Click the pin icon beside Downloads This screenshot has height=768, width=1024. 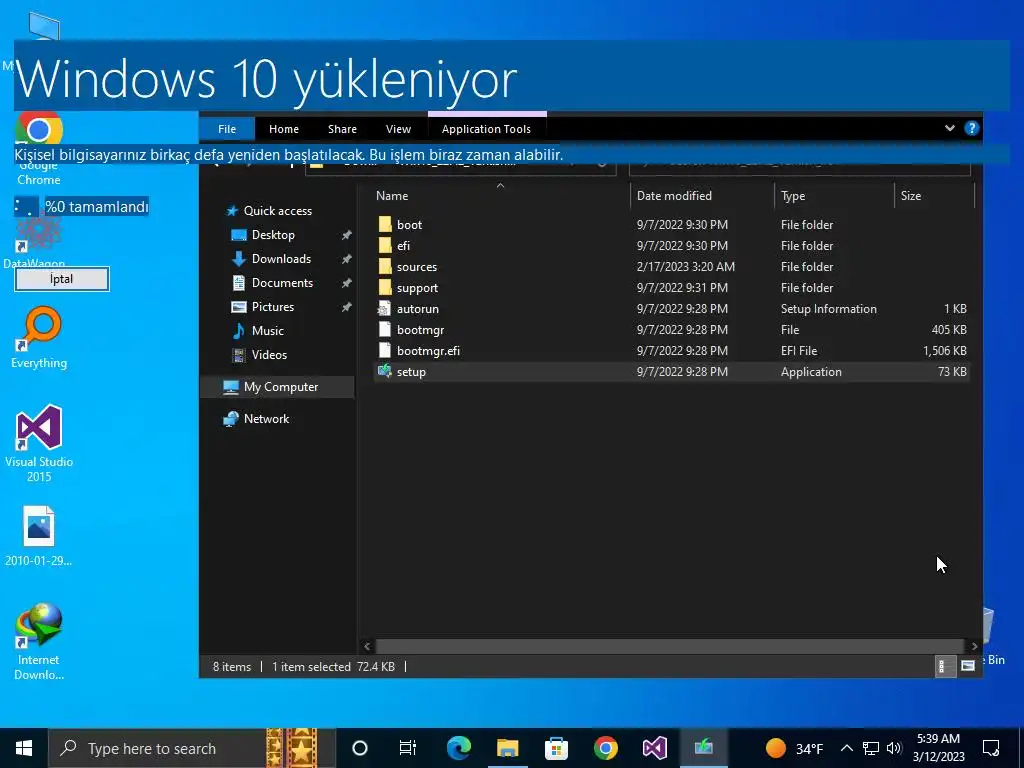point(347,259)
